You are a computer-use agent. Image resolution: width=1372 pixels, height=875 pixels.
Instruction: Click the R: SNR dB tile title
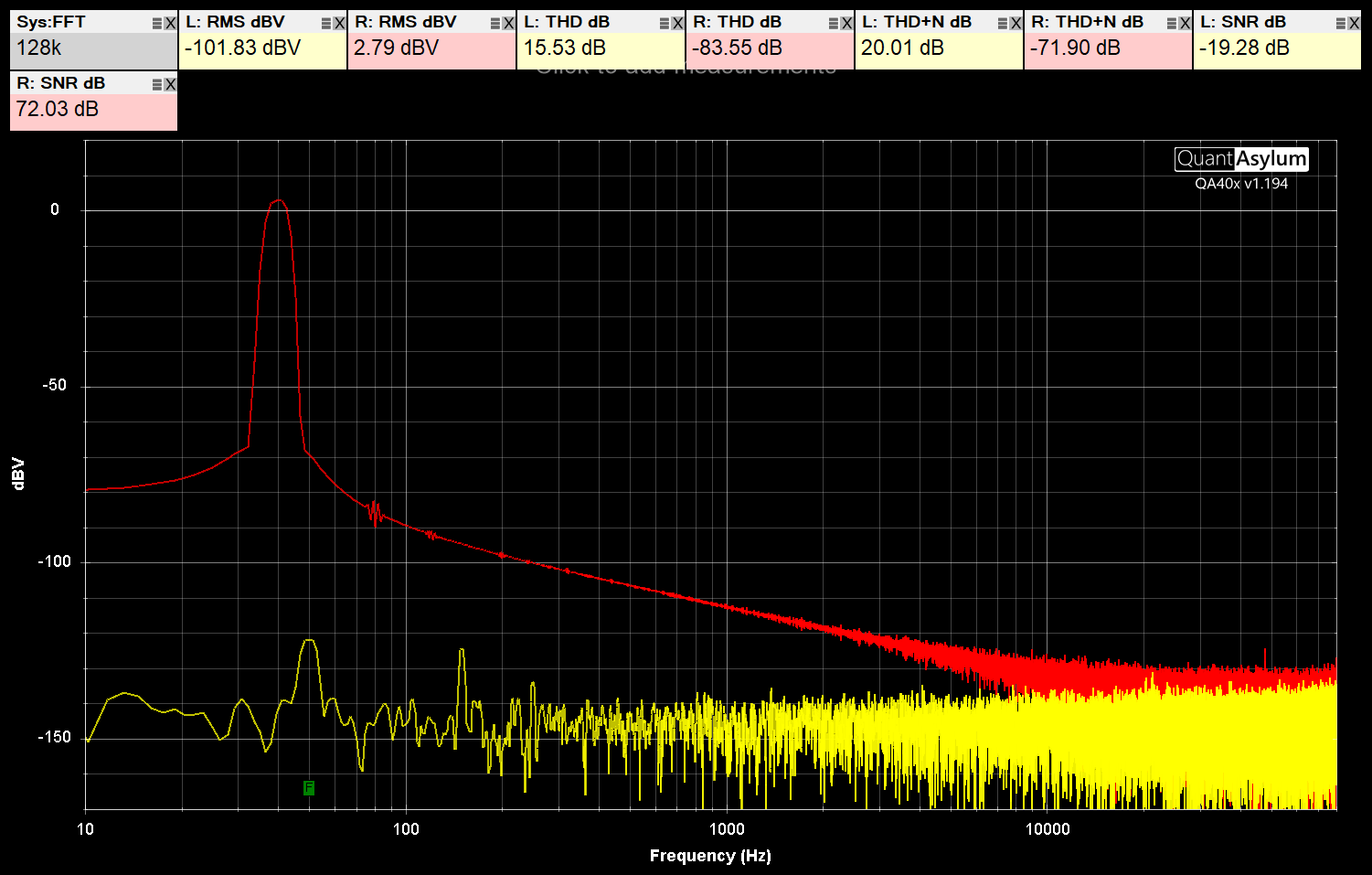point(60,83)
